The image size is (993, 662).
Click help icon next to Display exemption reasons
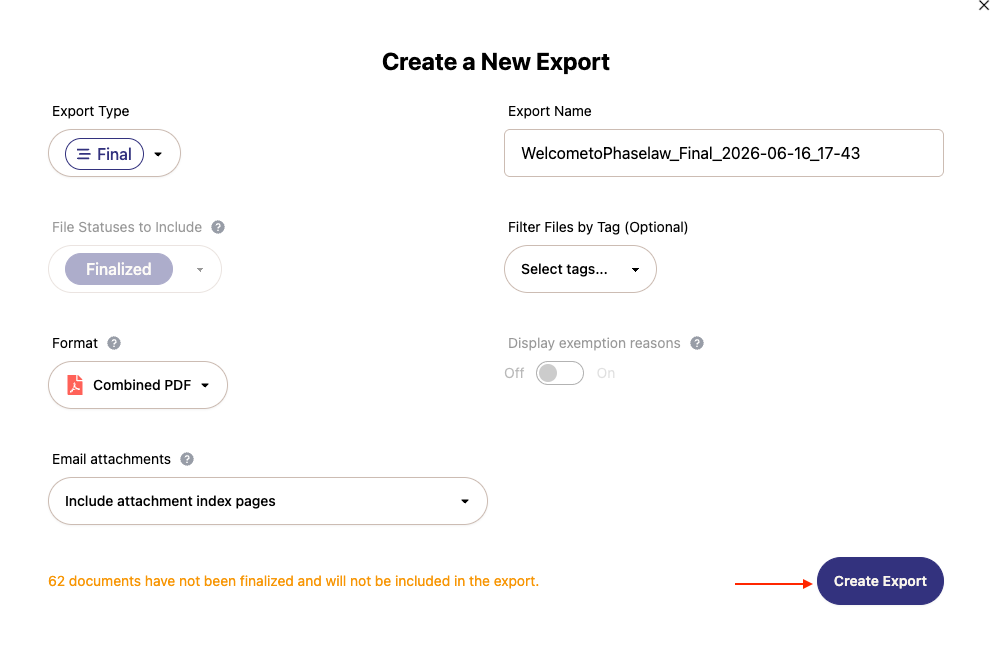[697, 343]
